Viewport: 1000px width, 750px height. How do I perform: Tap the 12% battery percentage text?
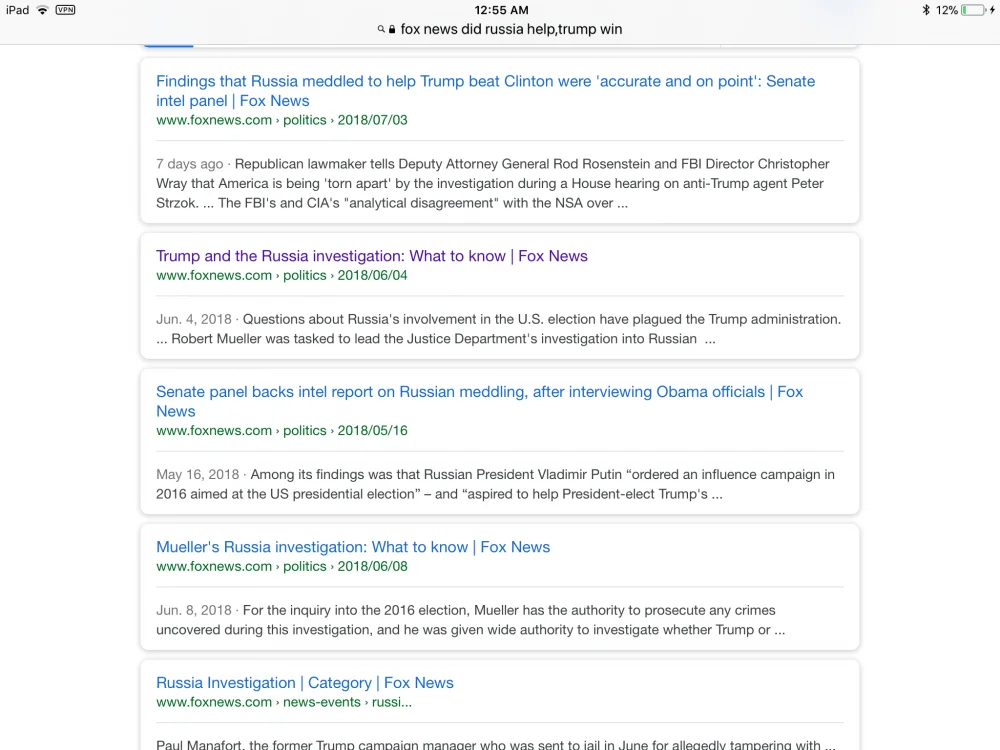coord(946,10)
